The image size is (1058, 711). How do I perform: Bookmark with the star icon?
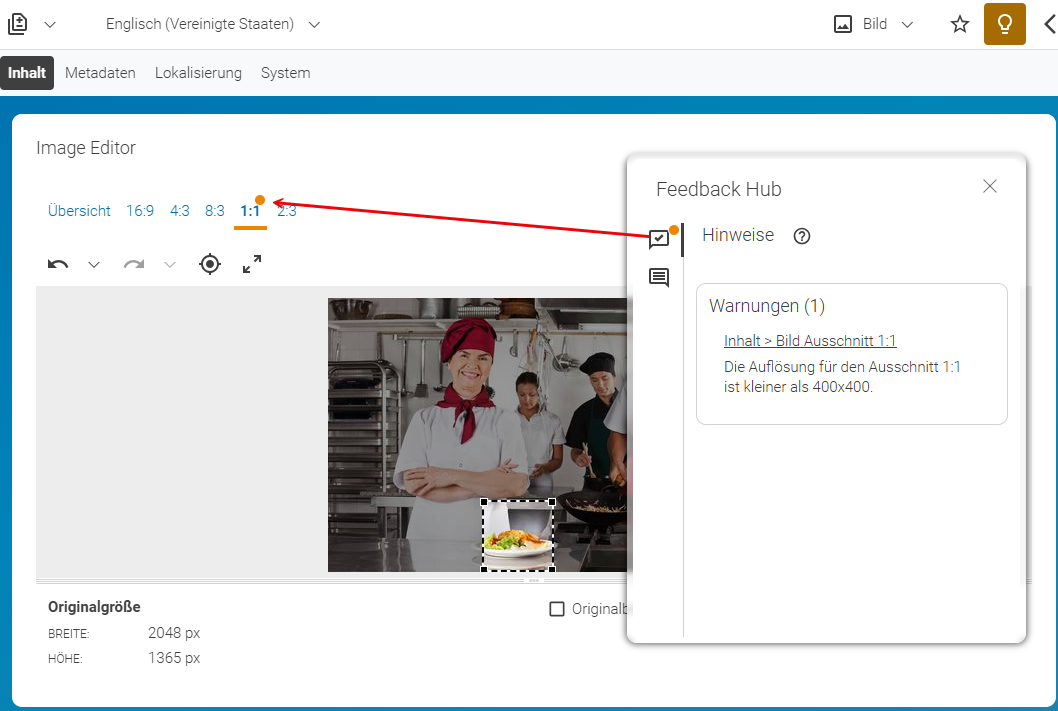959,24
